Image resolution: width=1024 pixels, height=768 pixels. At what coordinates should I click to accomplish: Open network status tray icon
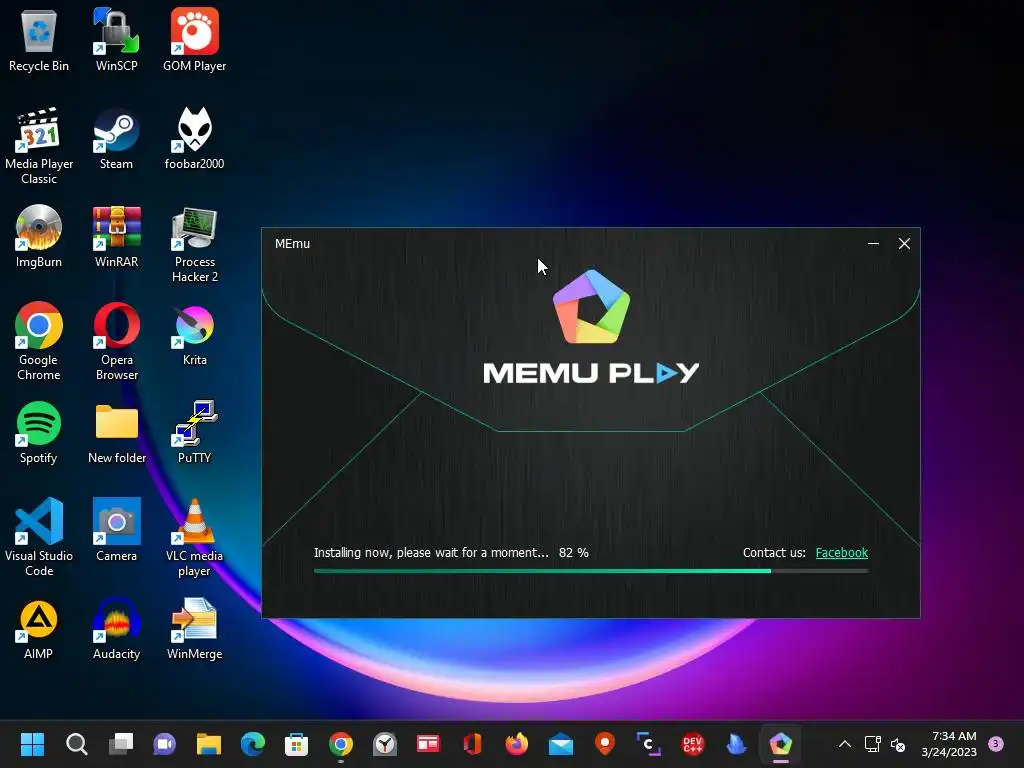(x=872, y=744)
